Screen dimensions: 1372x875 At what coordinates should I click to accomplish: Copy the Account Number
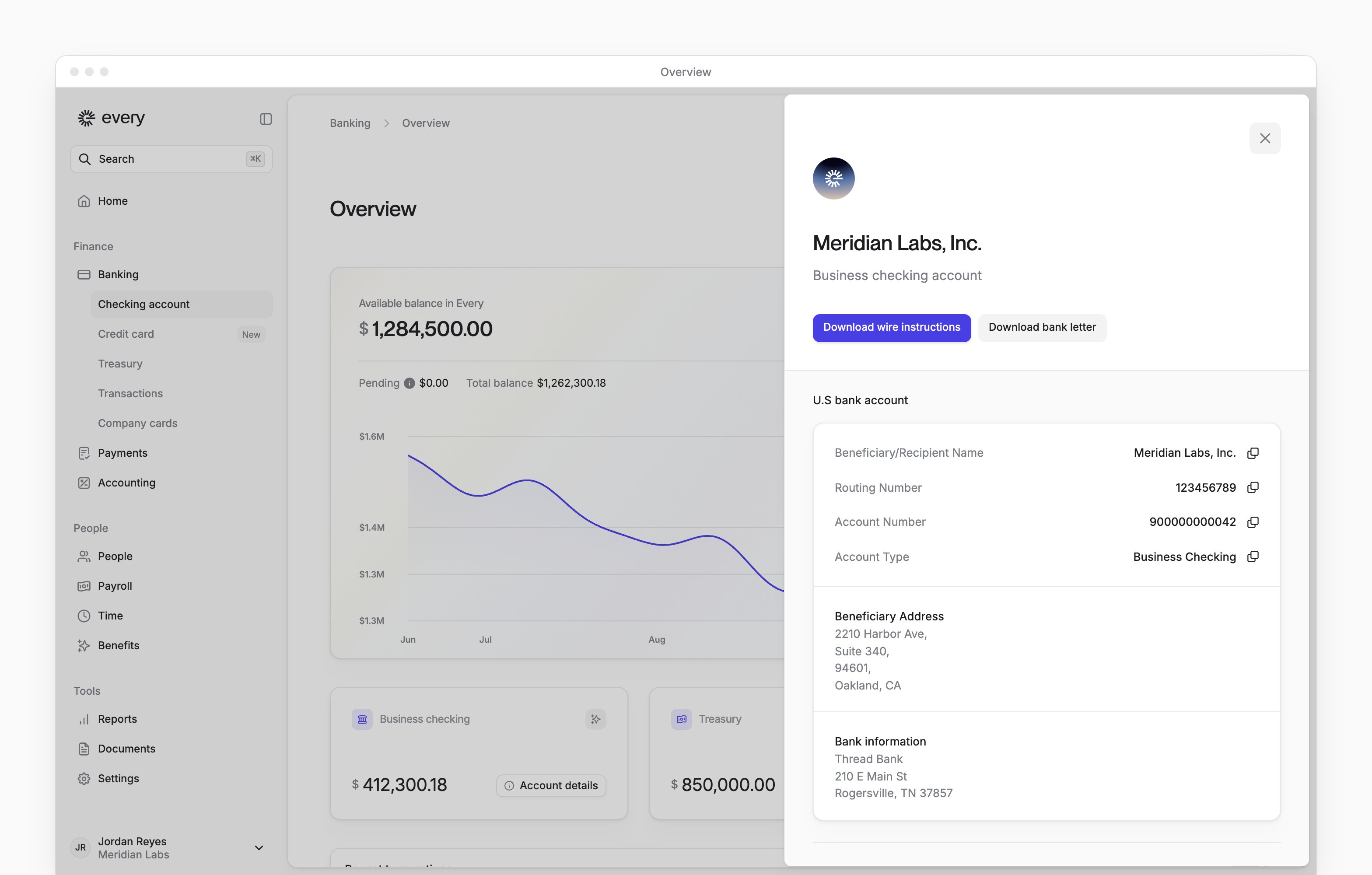1253,522
